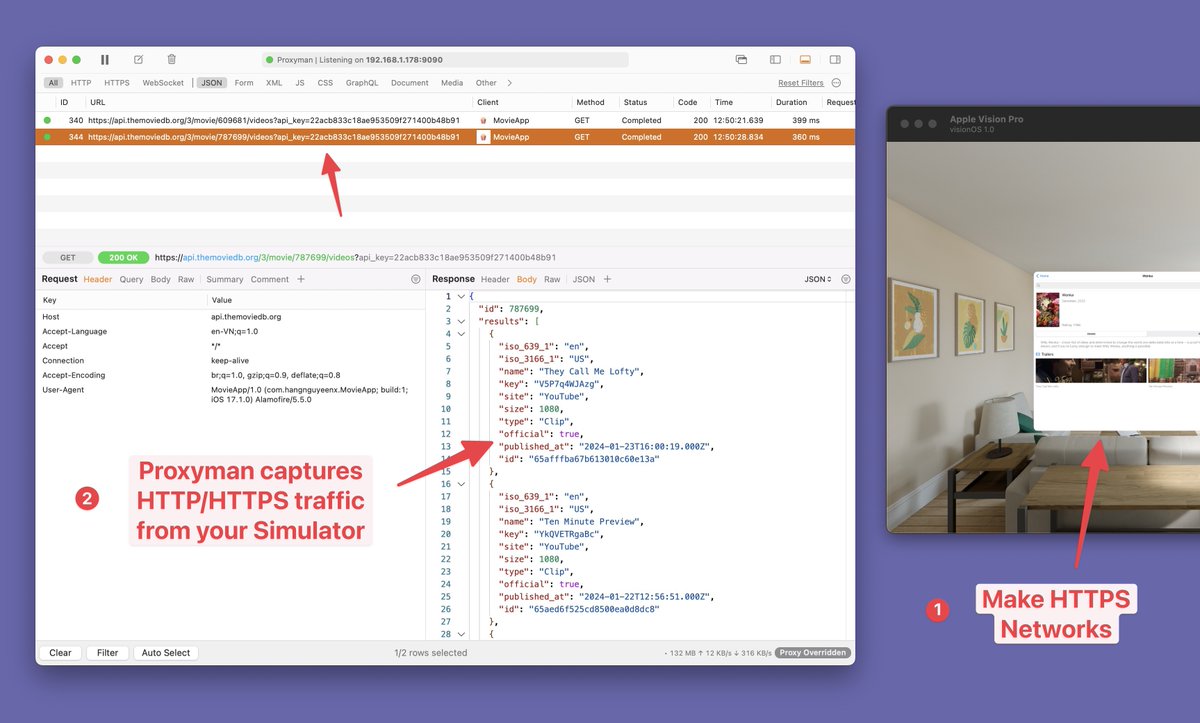Click the green status dot of request 344
This screenshot has height=723, width=1200.
[46, 137]
